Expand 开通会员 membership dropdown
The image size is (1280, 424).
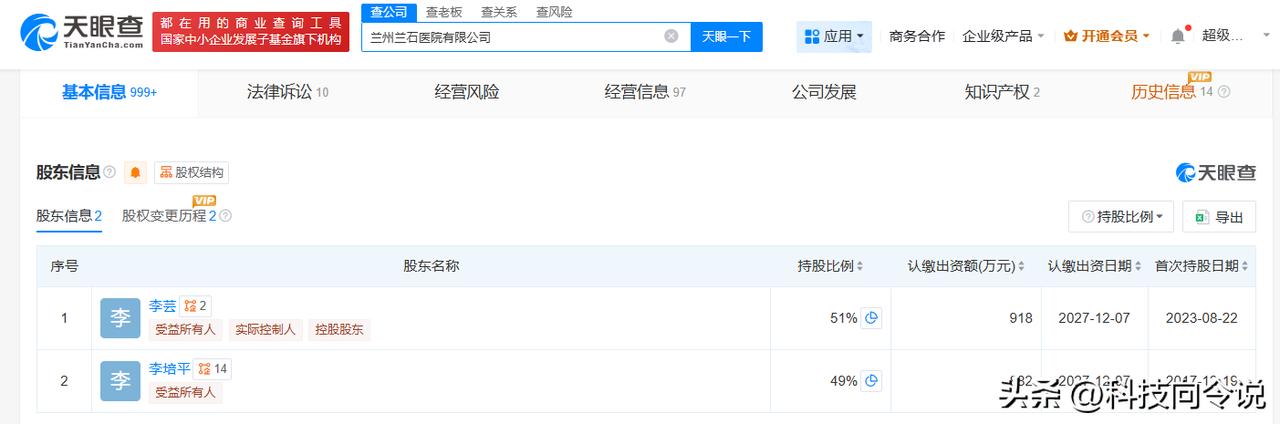1107,36
